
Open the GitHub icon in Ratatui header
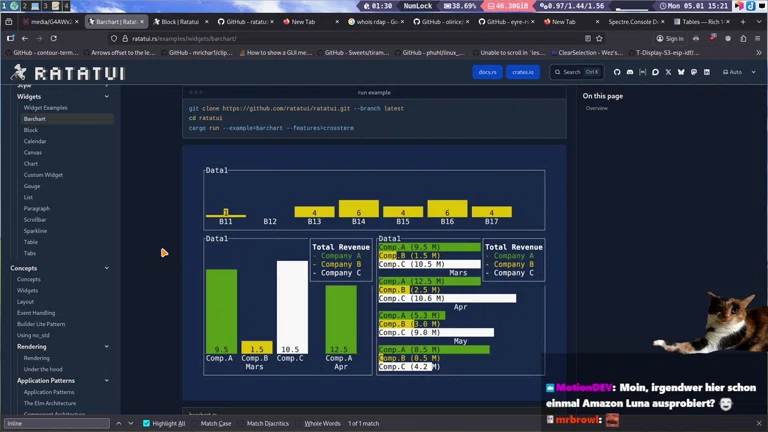617,72
